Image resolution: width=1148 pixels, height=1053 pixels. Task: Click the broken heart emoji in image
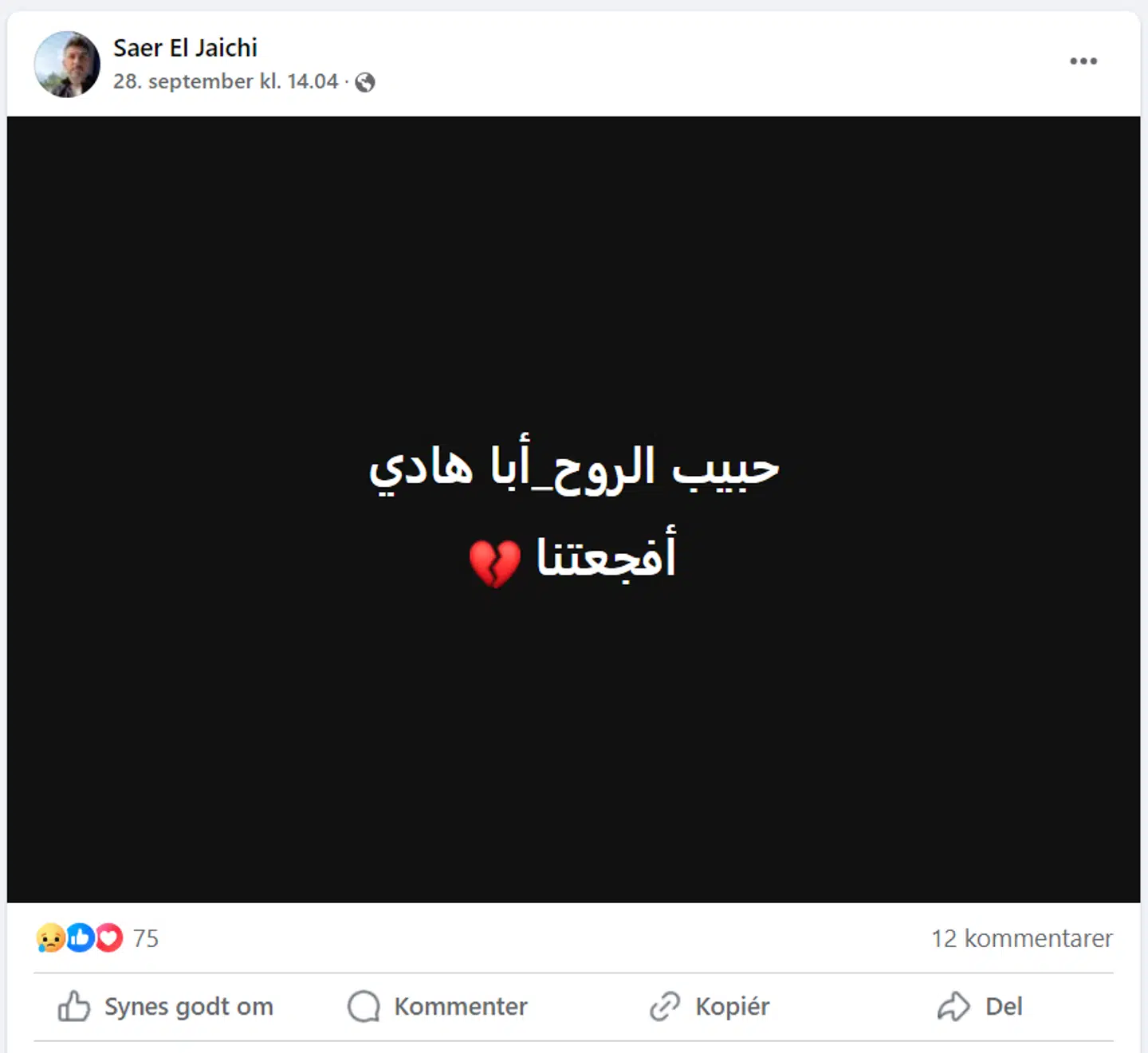494,563
